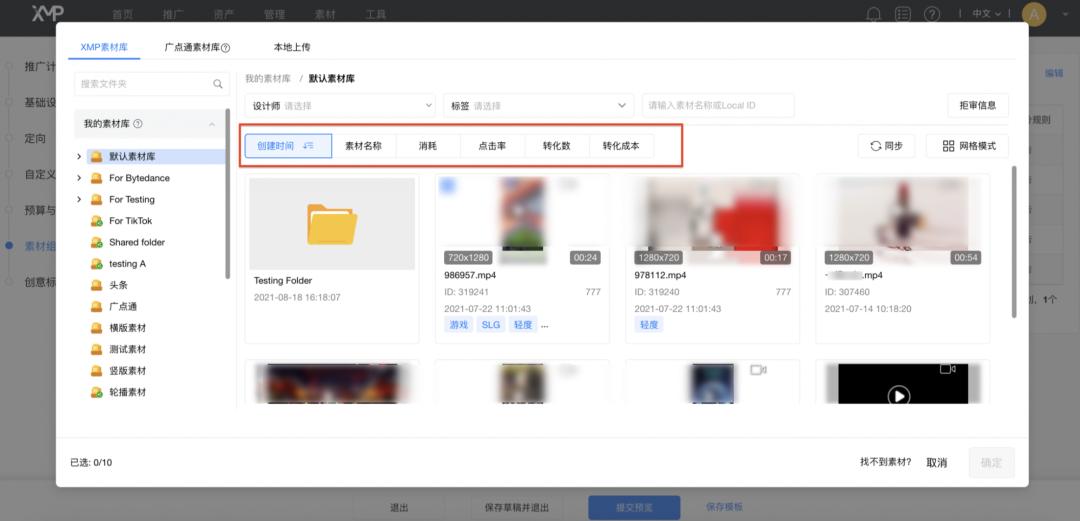The image size is (1080, 521).
Task: Expand the For Testing tree node
Action: click(x=79, y=199)
